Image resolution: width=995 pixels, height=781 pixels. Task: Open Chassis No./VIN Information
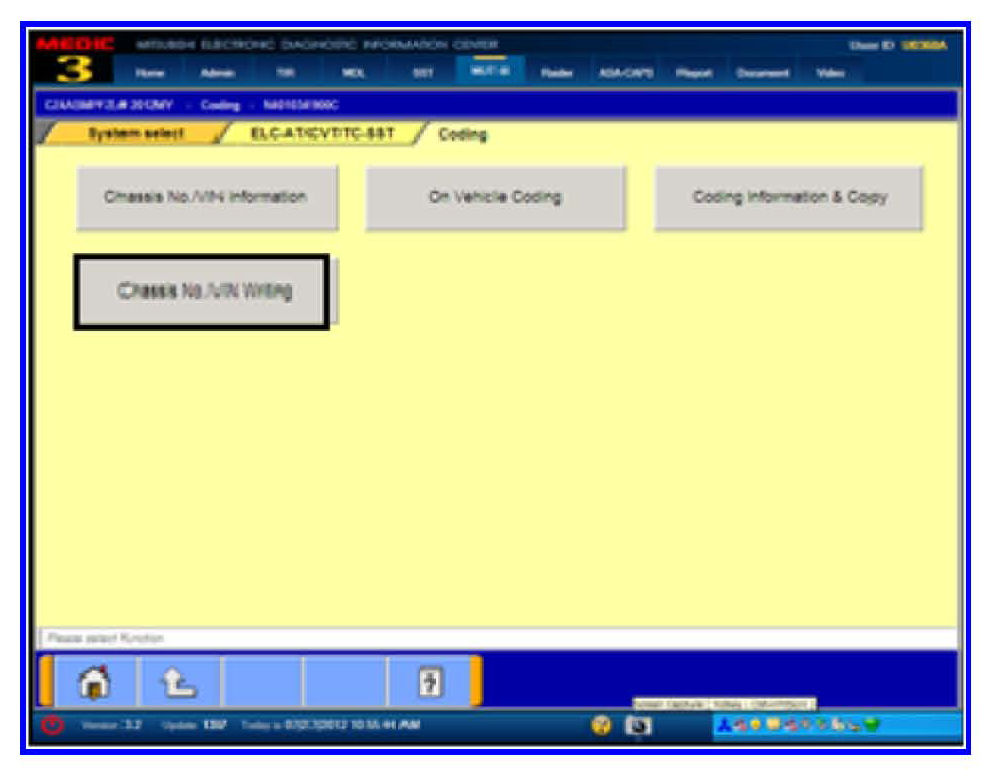206,197
